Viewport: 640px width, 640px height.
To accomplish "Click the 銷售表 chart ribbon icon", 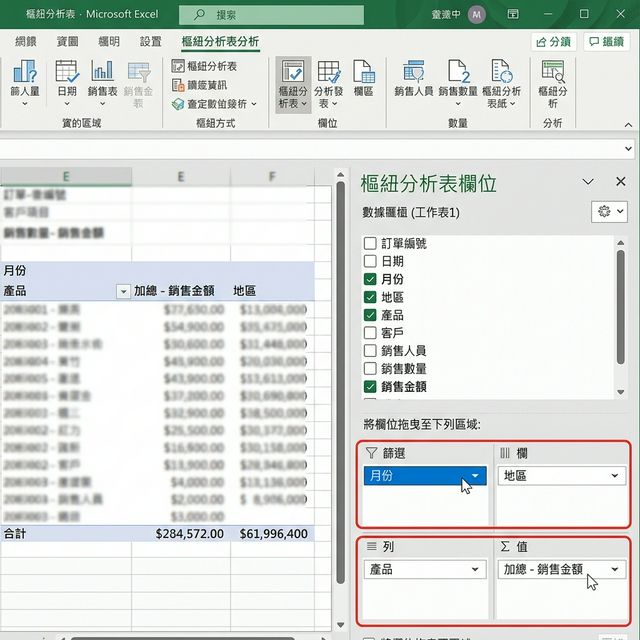I will tap(102, 71).
